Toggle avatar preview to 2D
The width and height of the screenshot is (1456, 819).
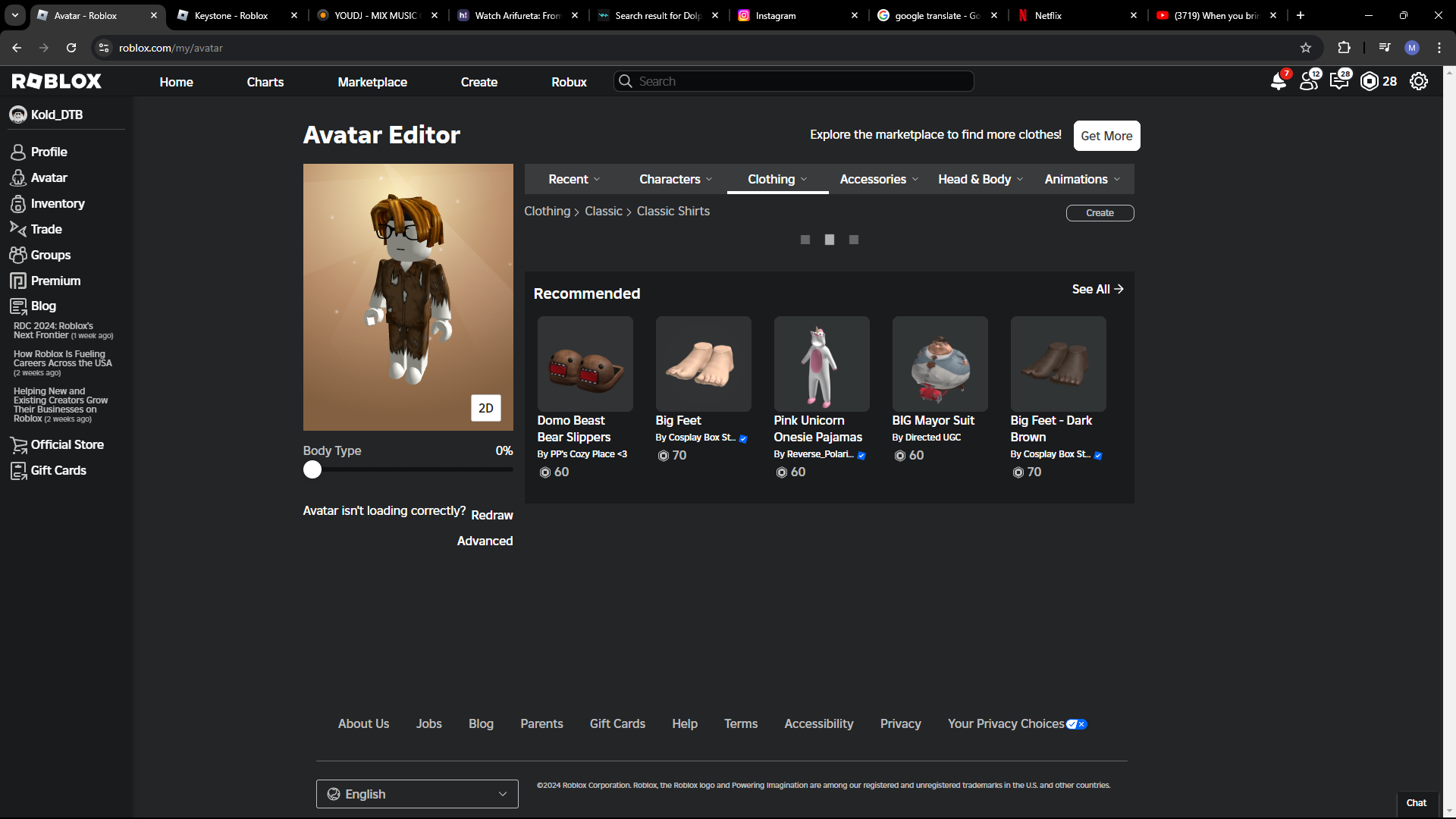(486, 408)
